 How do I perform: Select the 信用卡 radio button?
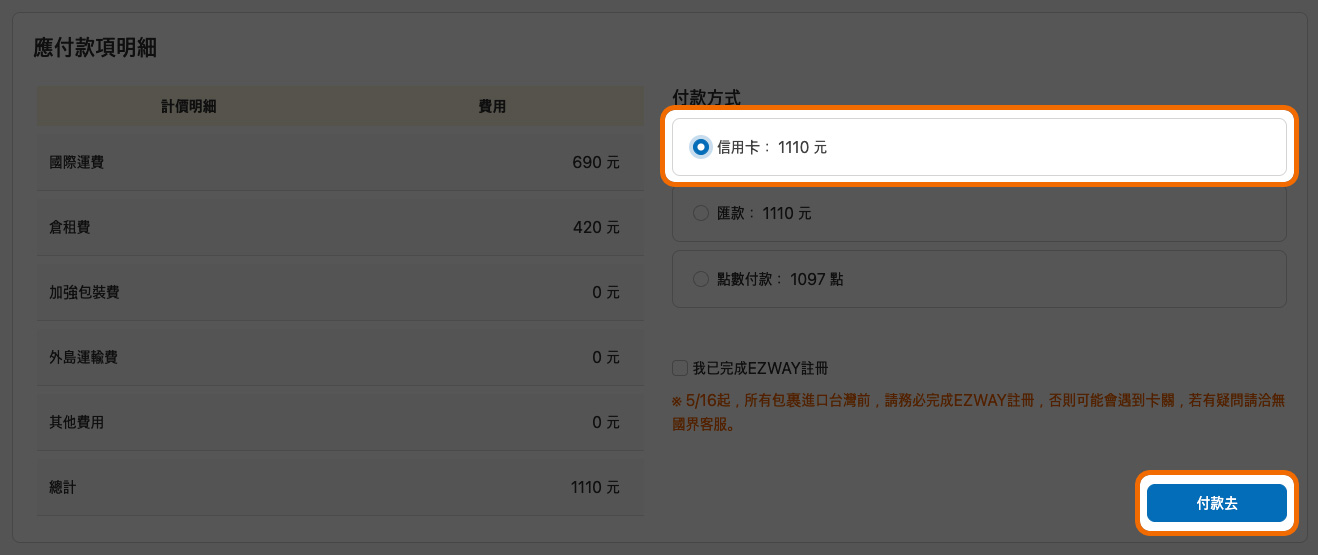(700, 147)
